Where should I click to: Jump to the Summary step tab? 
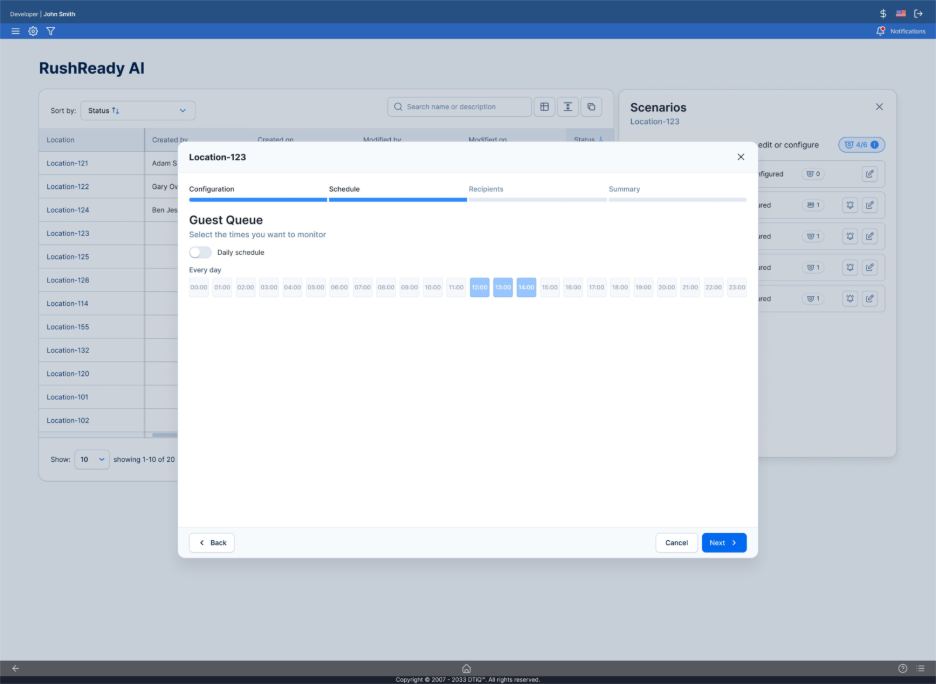pos(624,189)
